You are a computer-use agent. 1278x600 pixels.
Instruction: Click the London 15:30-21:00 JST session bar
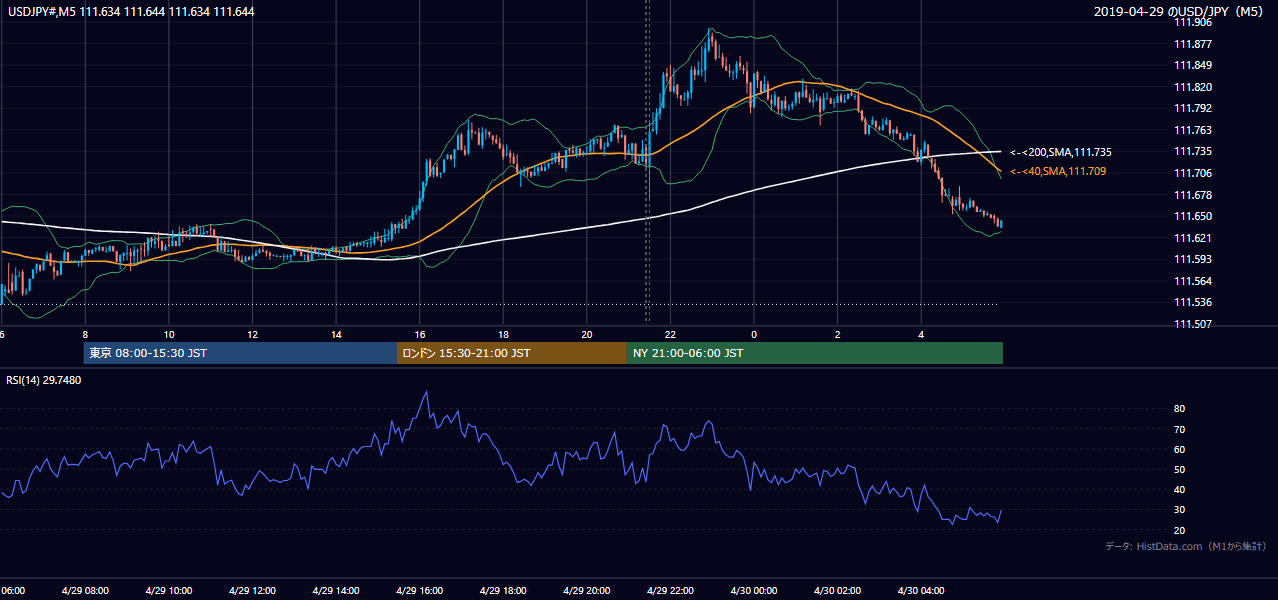click(x=512, y=353)
